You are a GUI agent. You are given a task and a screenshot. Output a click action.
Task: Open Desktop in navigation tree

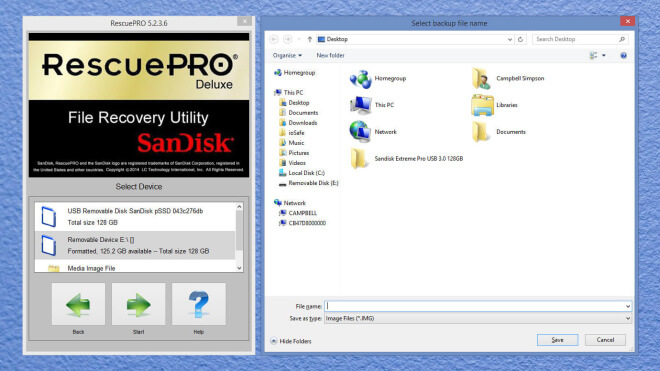(294, 103)
